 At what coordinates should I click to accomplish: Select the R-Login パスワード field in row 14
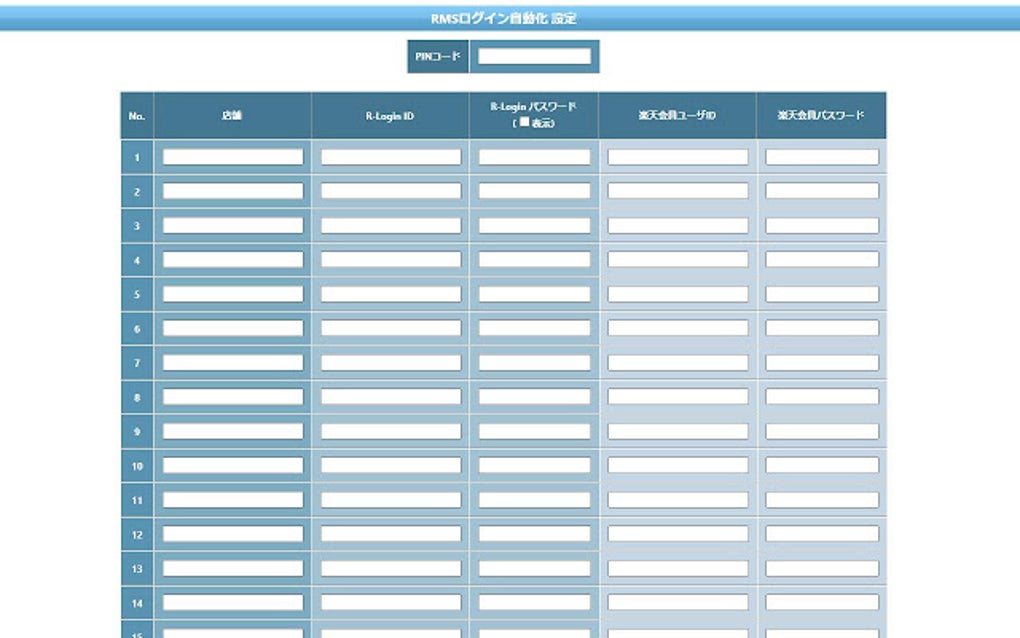535,603
